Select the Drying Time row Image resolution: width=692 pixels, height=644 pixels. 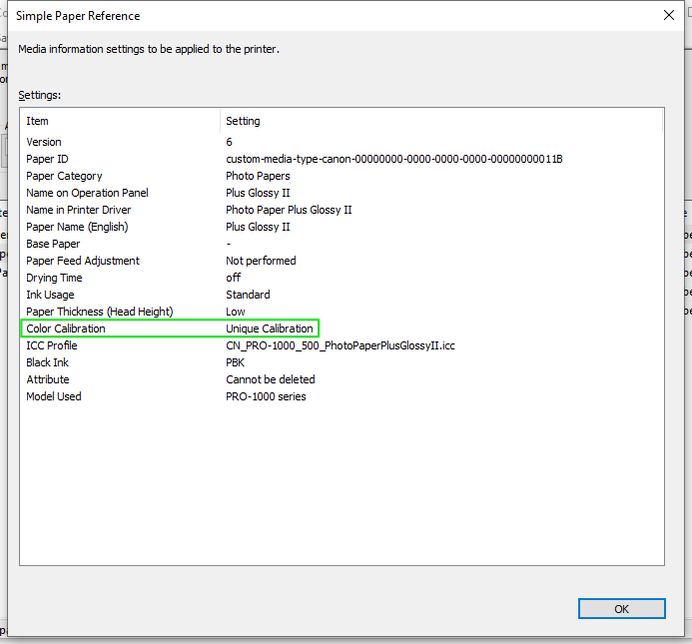(x=342, y=278)
